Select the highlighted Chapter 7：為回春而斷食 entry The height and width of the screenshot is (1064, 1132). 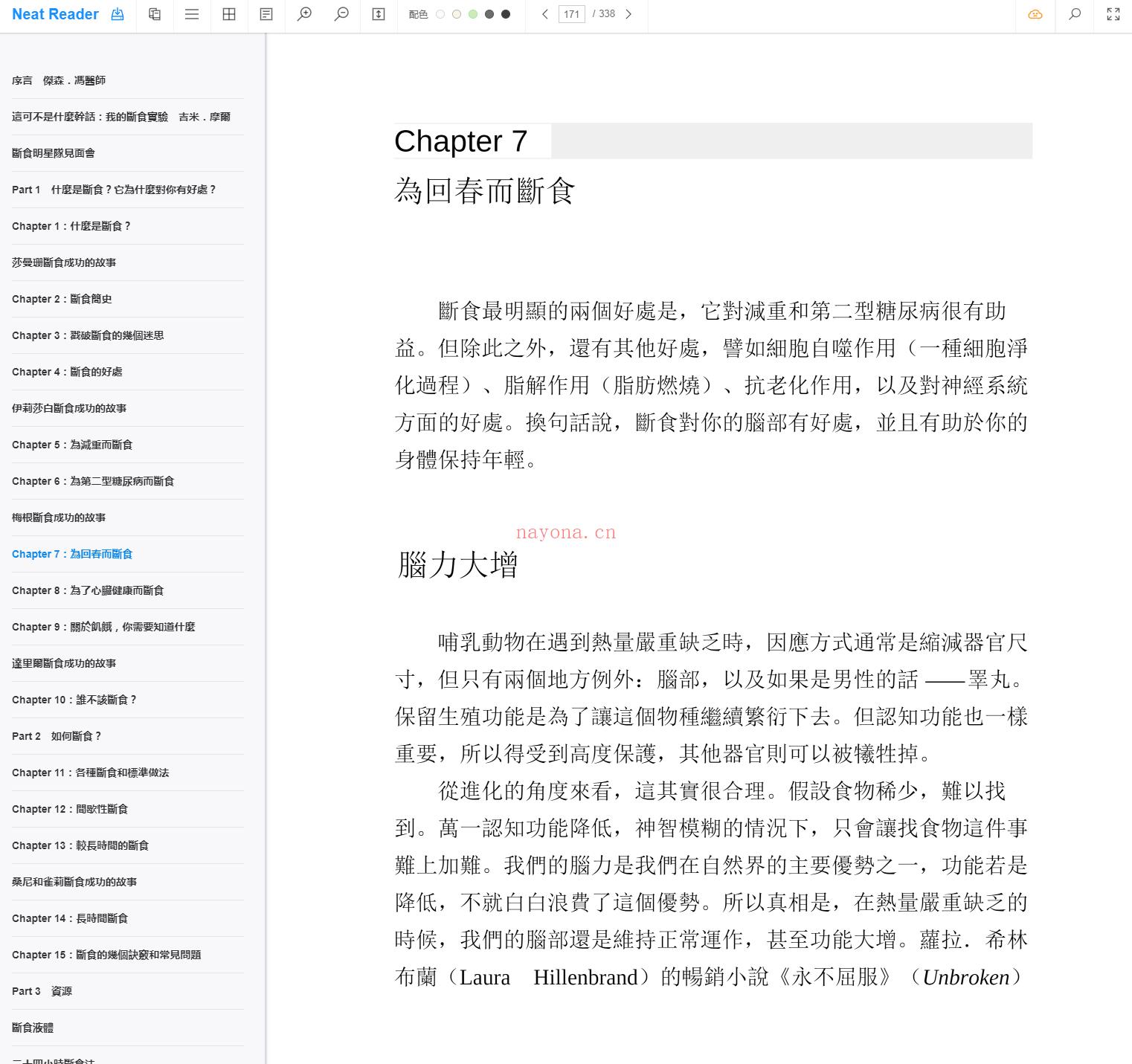click(x=128, y=554)
